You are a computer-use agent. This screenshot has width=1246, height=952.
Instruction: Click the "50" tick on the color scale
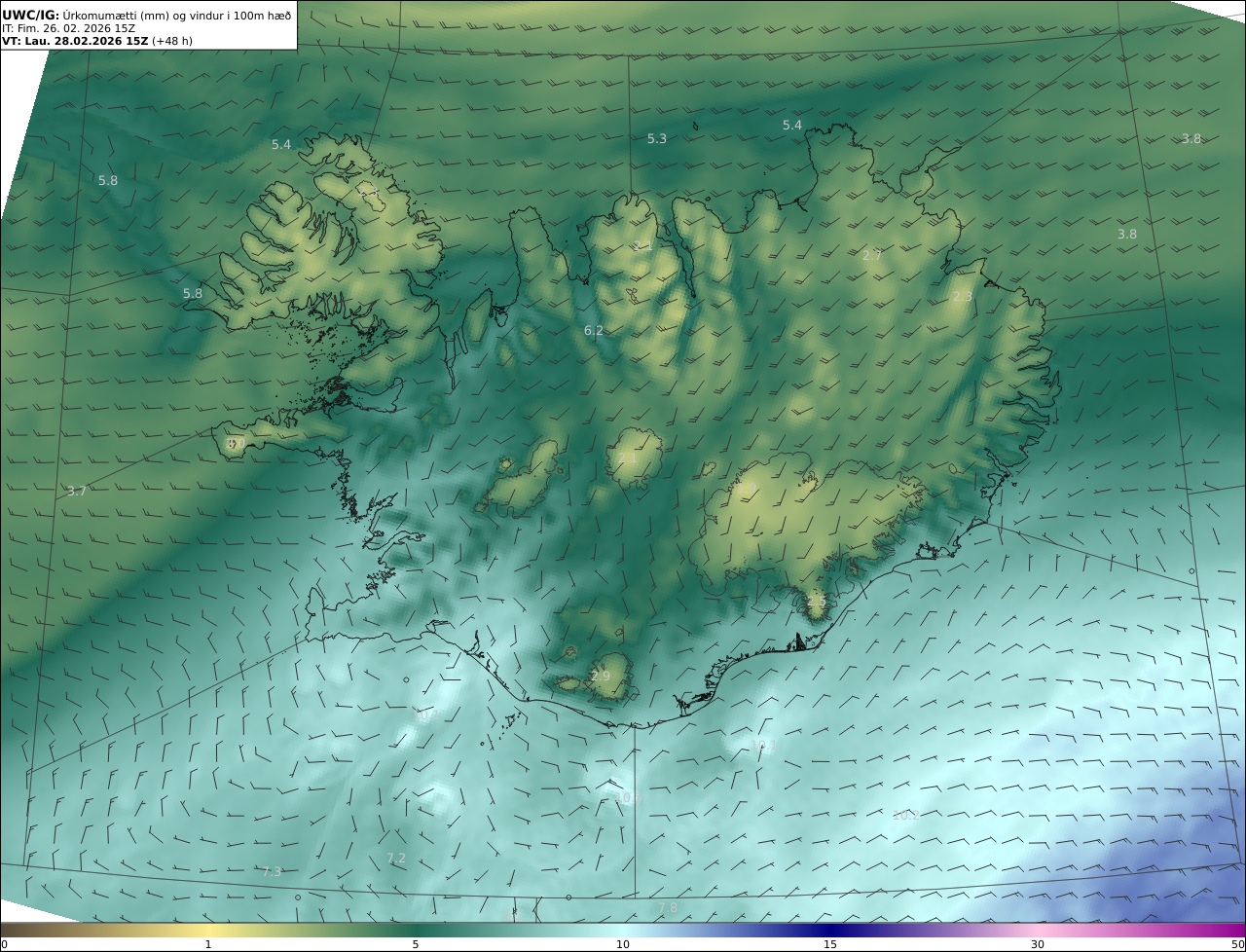[1237, 944]
